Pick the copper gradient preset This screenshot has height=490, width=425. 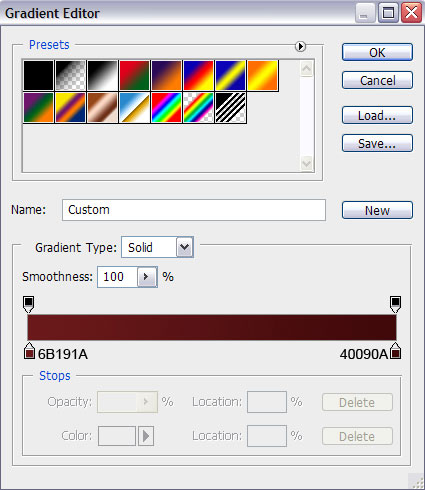coord(102,107)
